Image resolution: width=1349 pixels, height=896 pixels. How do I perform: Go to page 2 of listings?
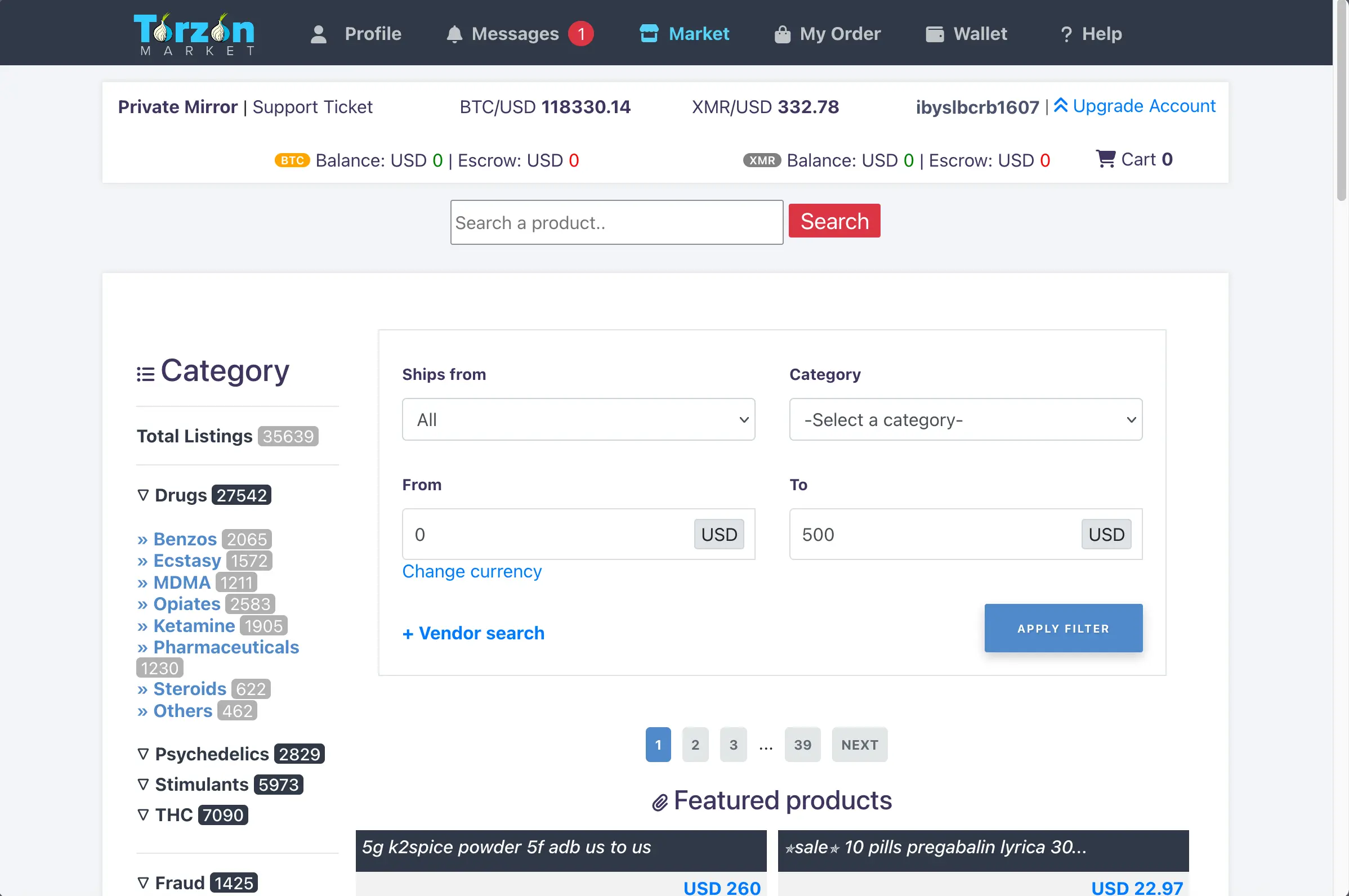[695, 745]
